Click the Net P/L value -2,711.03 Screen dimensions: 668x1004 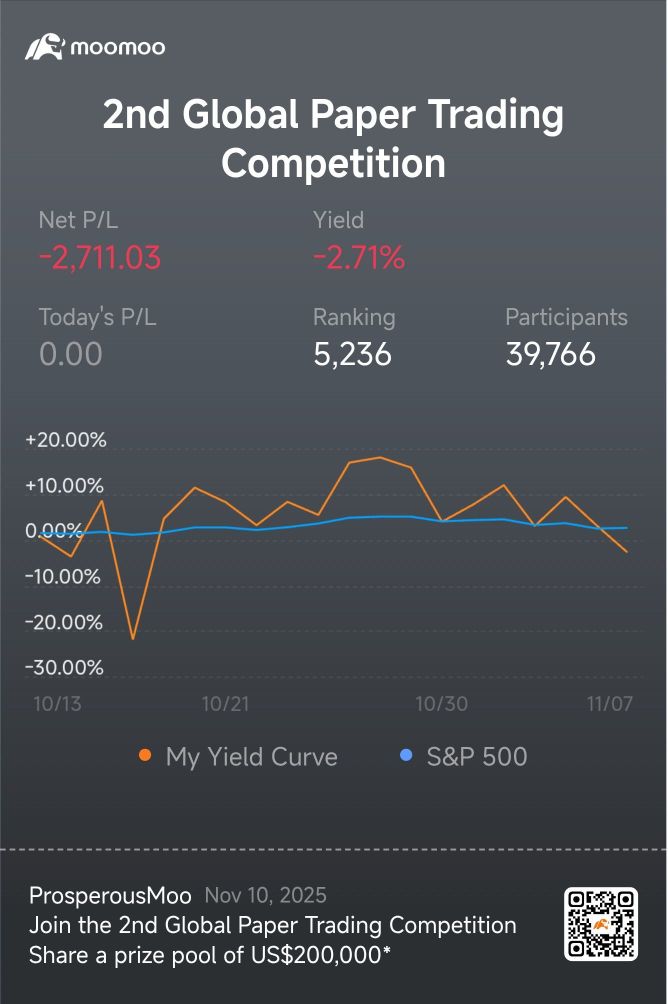point(100,258)
